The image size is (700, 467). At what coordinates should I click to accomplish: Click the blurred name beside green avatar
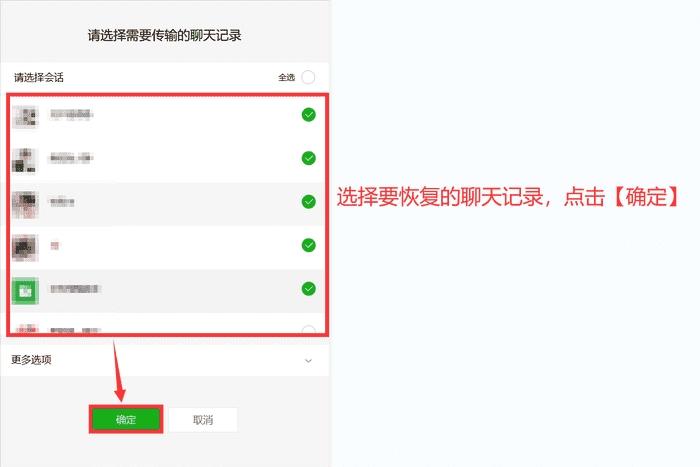click(x=75, y=289)
